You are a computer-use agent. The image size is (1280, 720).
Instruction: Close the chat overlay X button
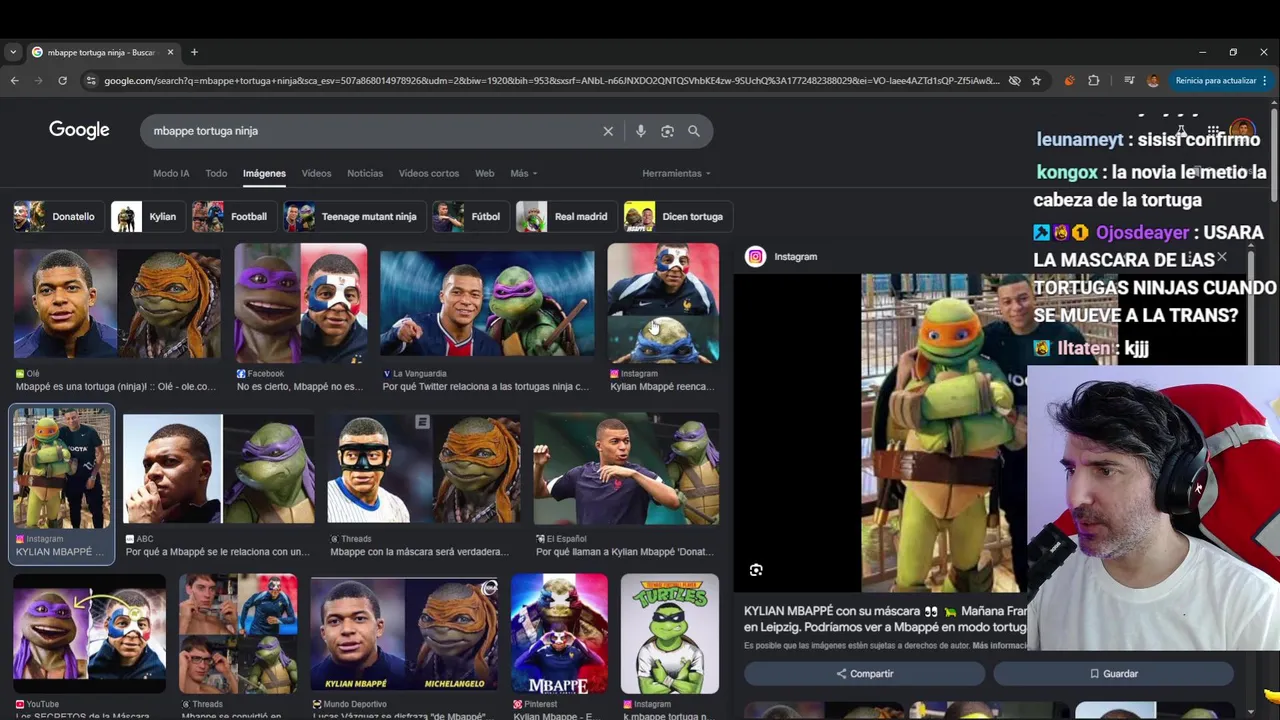pos(1221,258)
